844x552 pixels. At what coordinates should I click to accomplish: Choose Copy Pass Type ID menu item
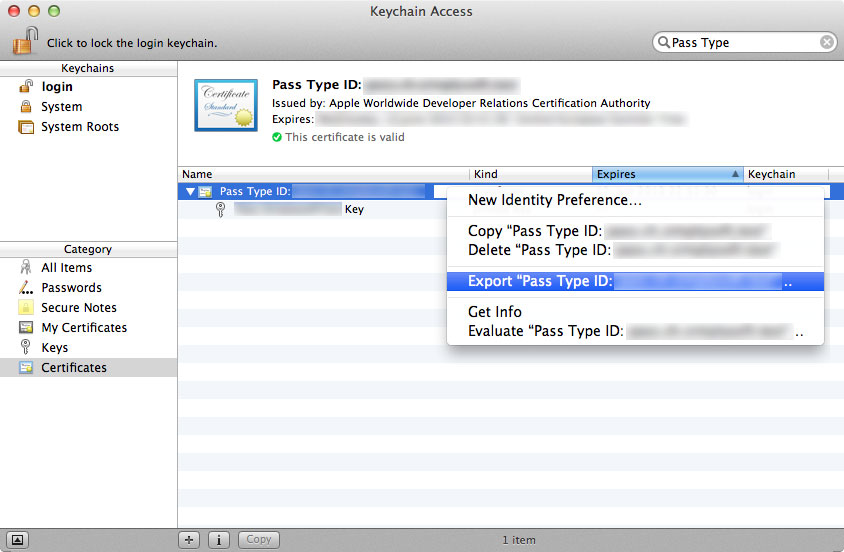point(635,231)
